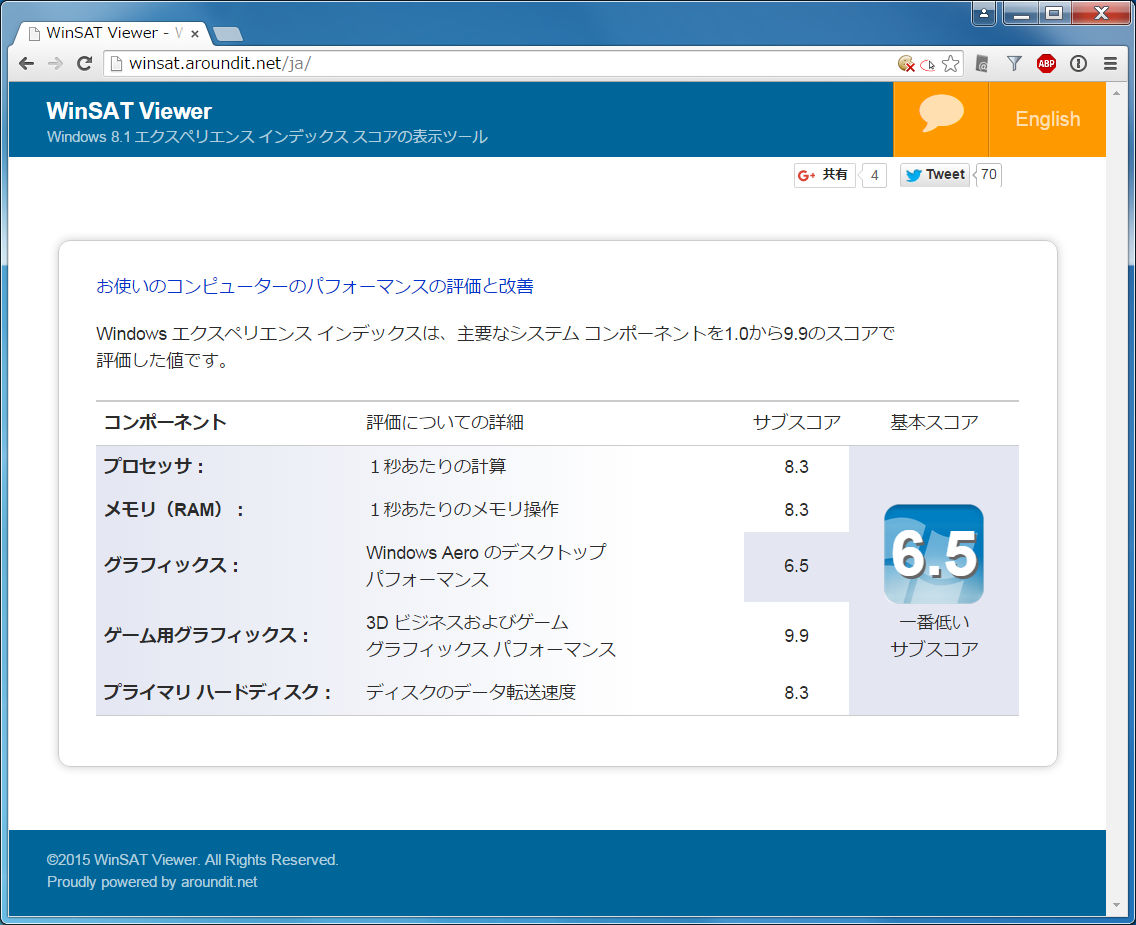Switch the site language to English

(x=1048, y=119)
